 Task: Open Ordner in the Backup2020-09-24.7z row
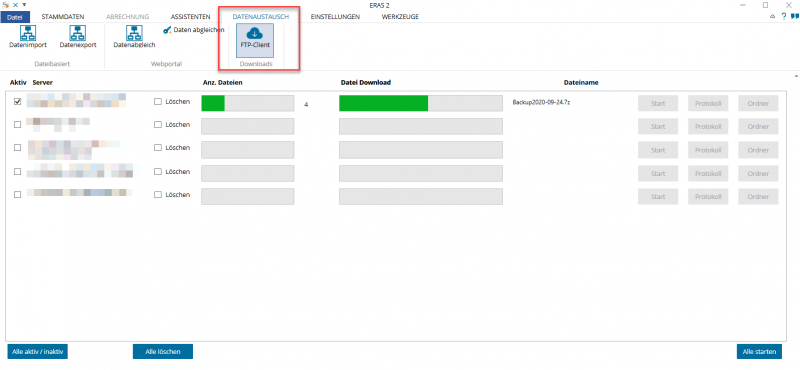pos(758,104)
